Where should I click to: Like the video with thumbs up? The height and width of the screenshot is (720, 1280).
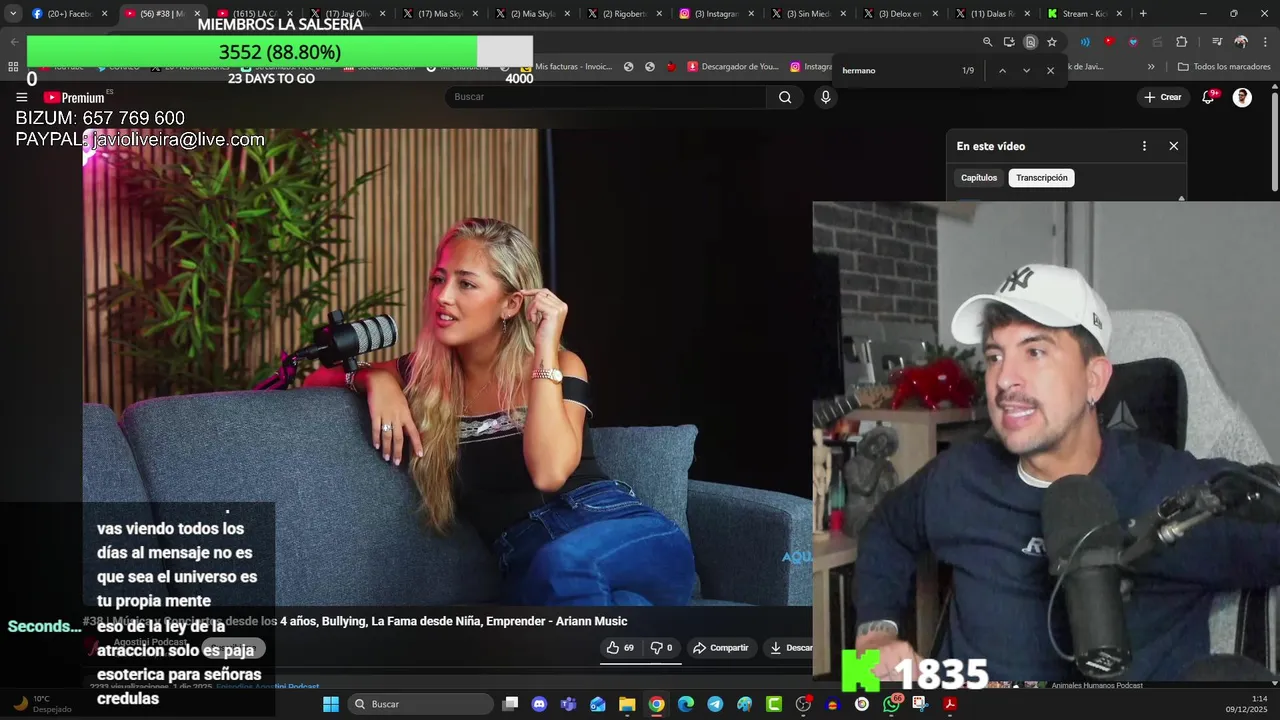620,648
